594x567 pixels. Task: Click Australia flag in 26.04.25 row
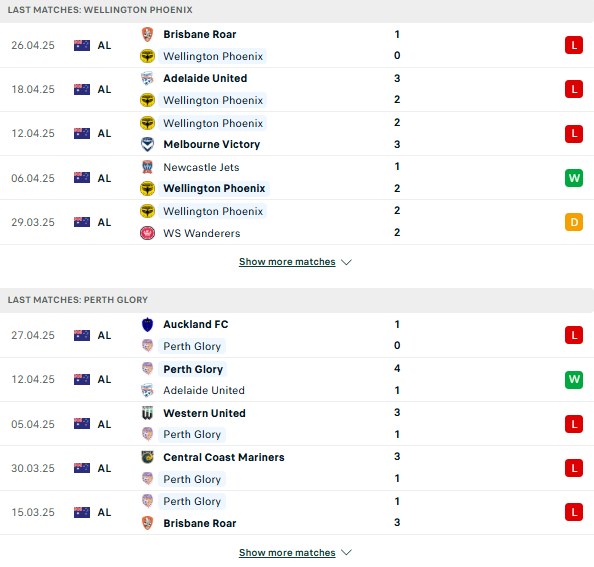click(82, 45)
